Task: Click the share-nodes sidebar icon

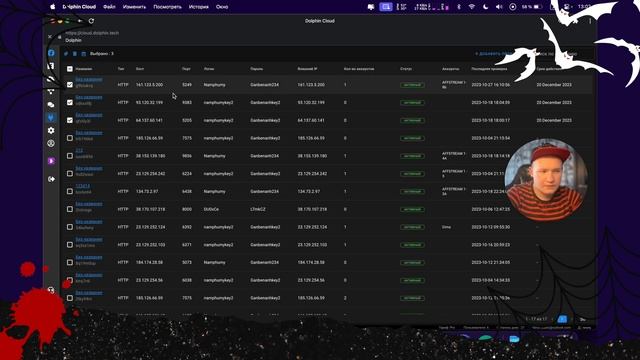Action: point(51,92)
